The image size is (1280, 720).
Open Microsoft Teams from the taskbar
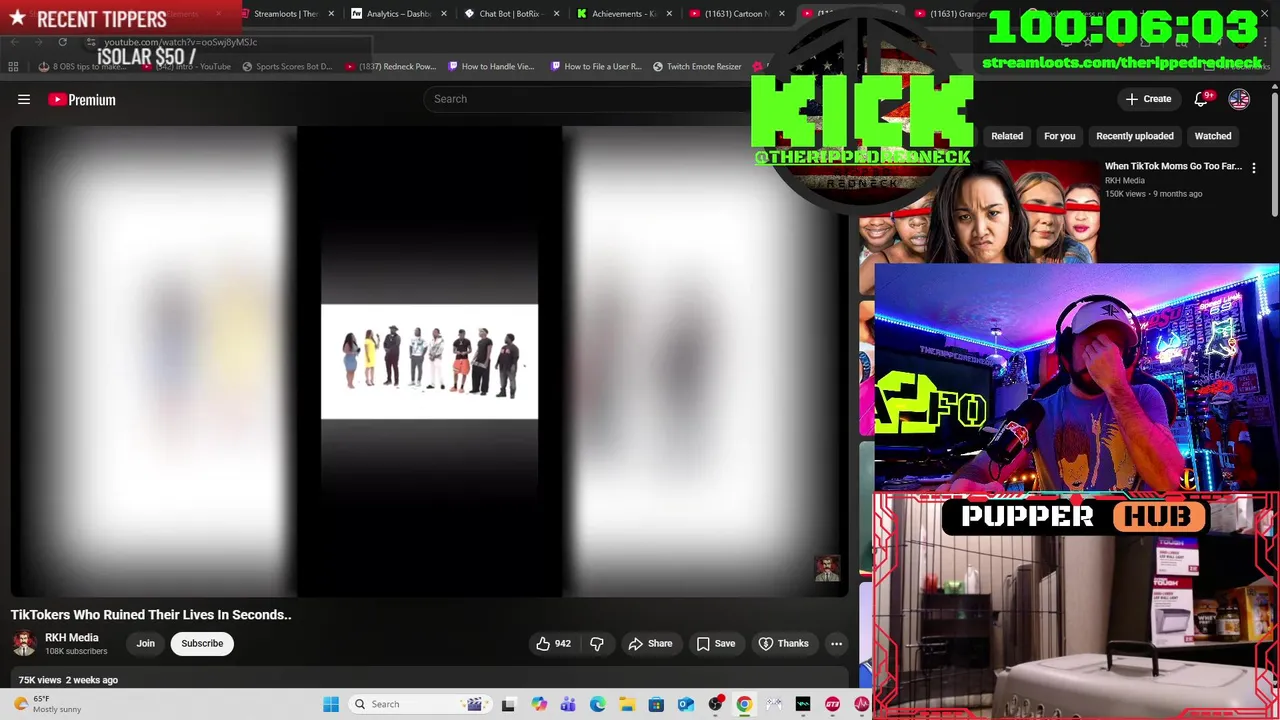pos(568,704)
